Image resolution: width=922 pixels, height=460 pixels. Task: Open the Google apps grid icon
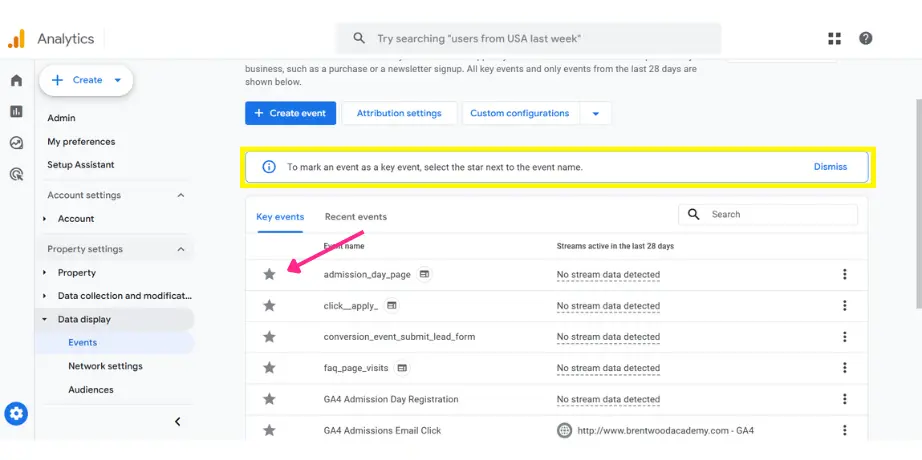834,38
